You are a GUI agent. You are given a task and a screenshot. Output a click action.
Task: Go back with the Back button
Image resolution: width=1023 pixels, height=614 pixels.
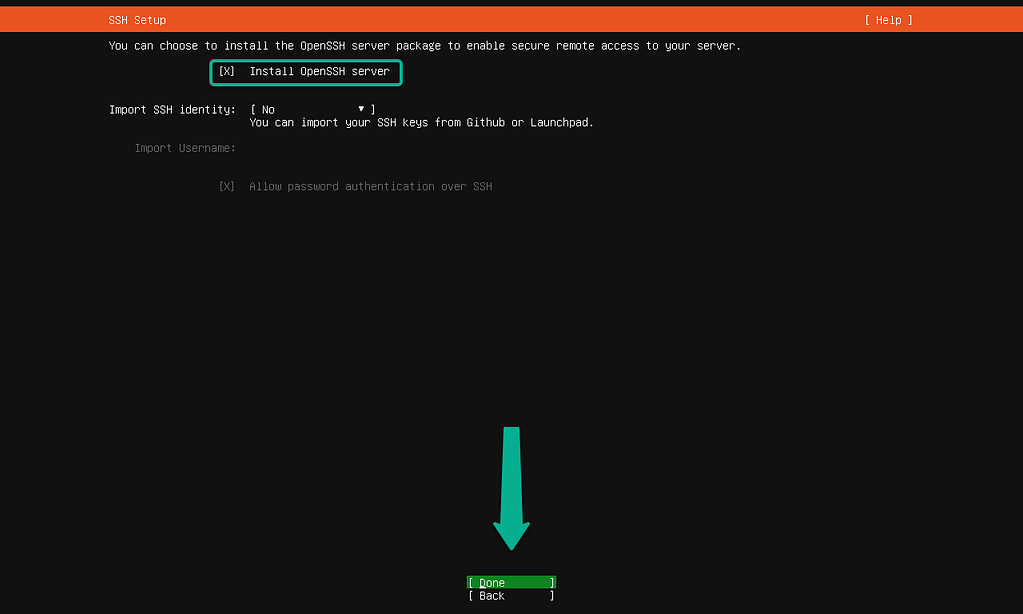coord(511,596)
